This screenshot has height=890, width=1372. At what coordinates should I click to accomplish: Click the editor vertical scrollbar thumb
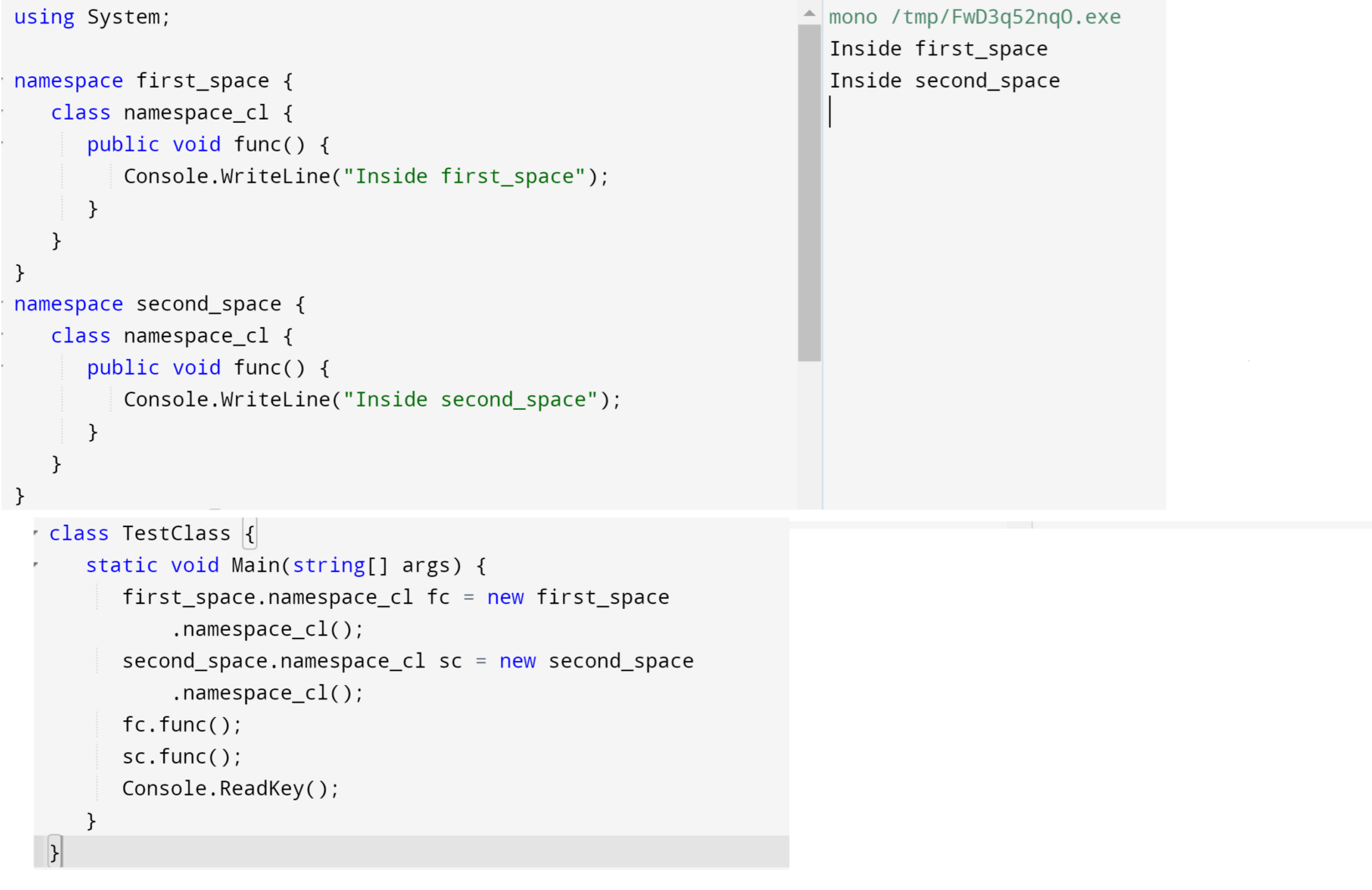coord(809,192)
